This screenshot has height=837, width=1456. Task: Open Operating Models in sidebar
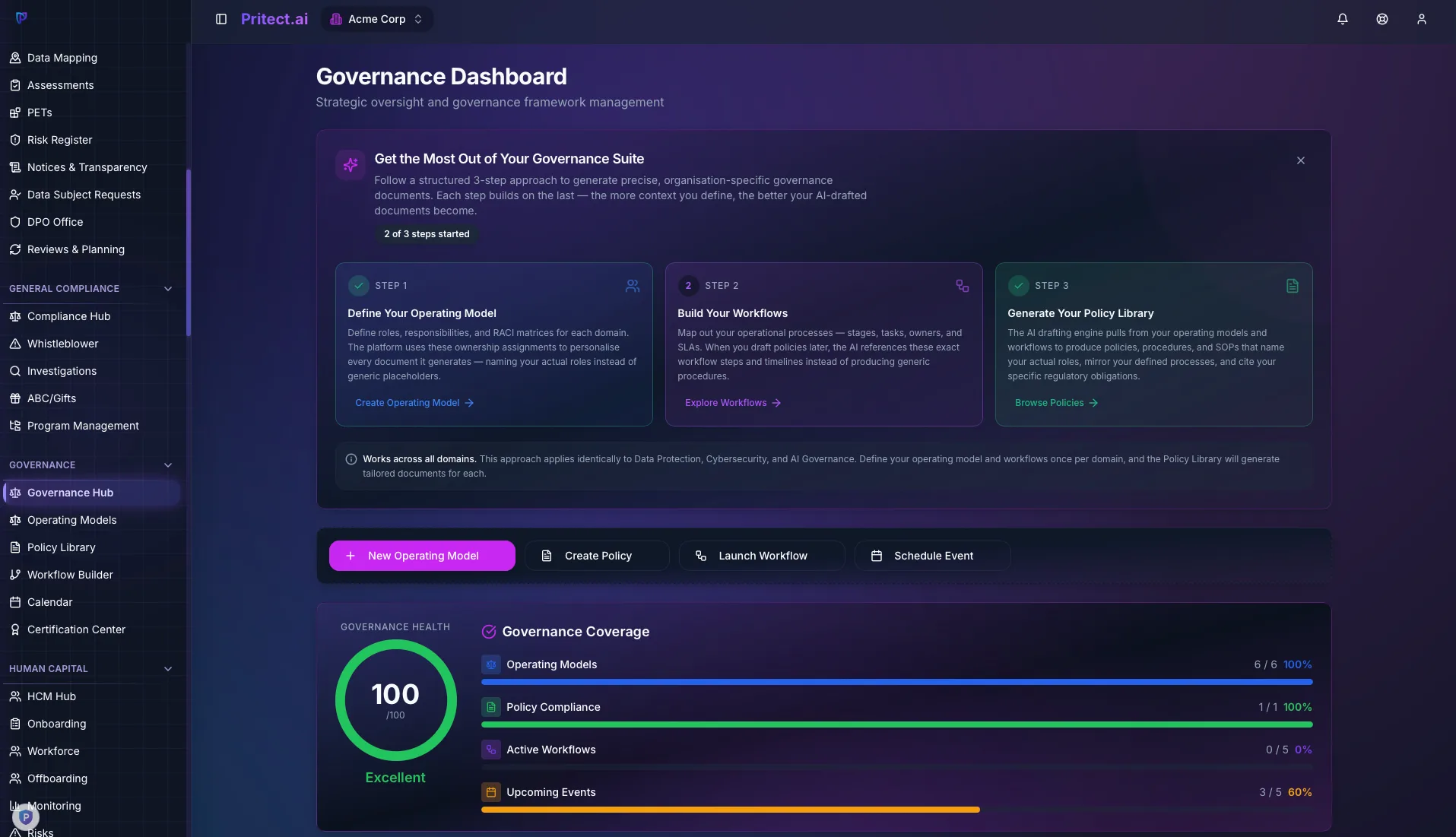tap(91, 520)
